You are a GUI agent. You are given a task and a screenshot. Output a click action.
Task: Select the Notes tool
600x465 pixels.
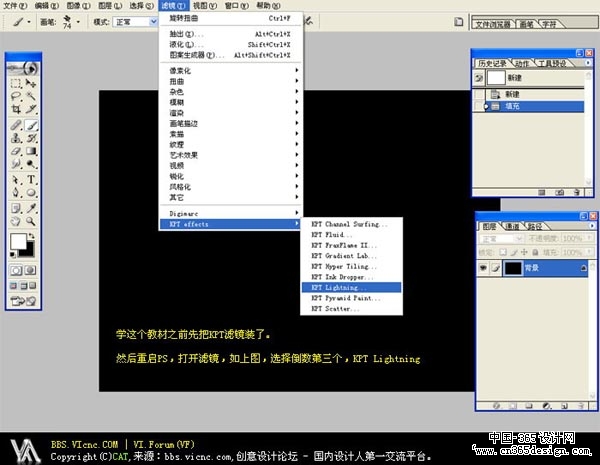[x=16, y=208]
